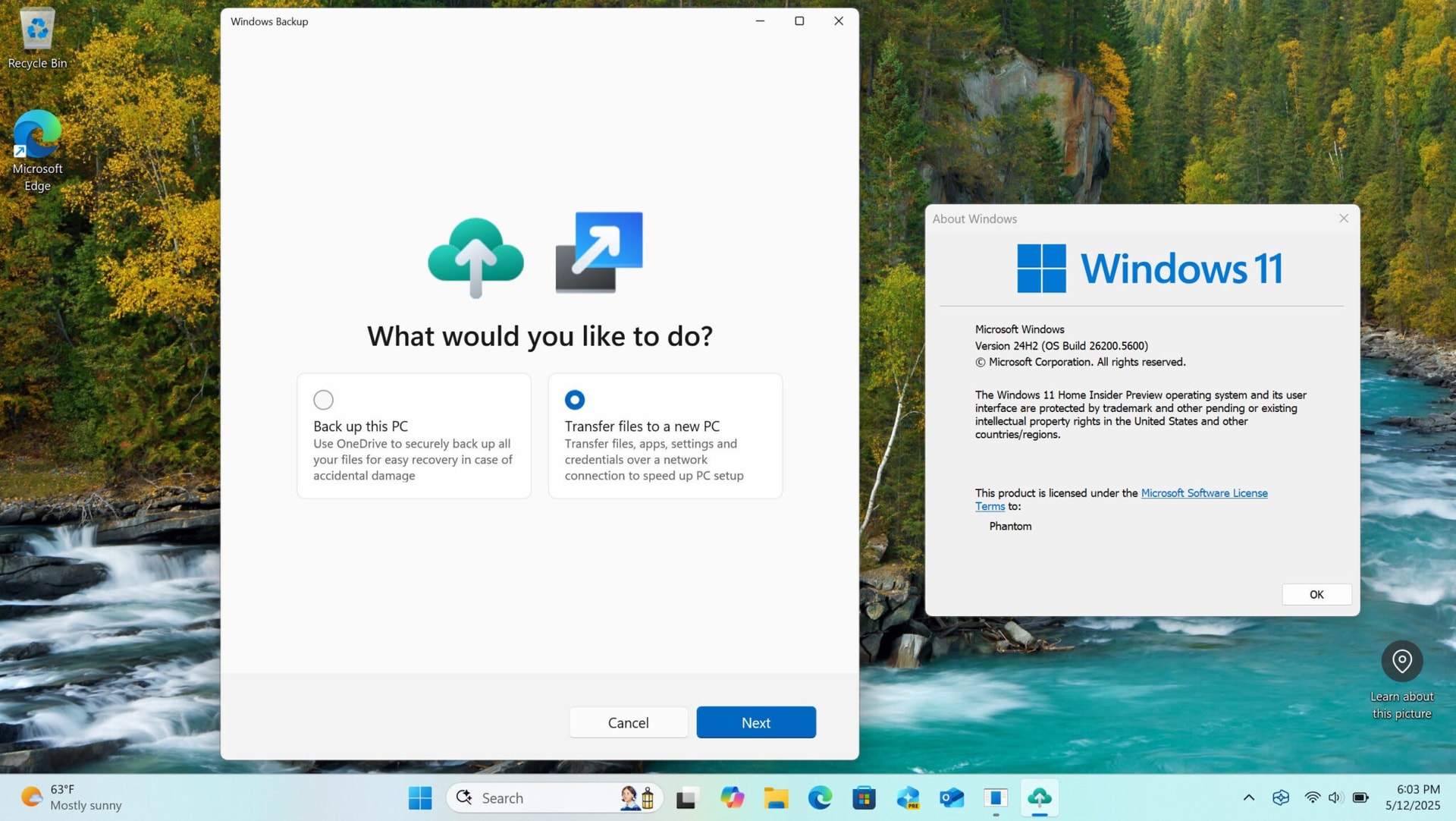
Task: Click the network Wi-Fi status icon
Action: coord(1313,797)
